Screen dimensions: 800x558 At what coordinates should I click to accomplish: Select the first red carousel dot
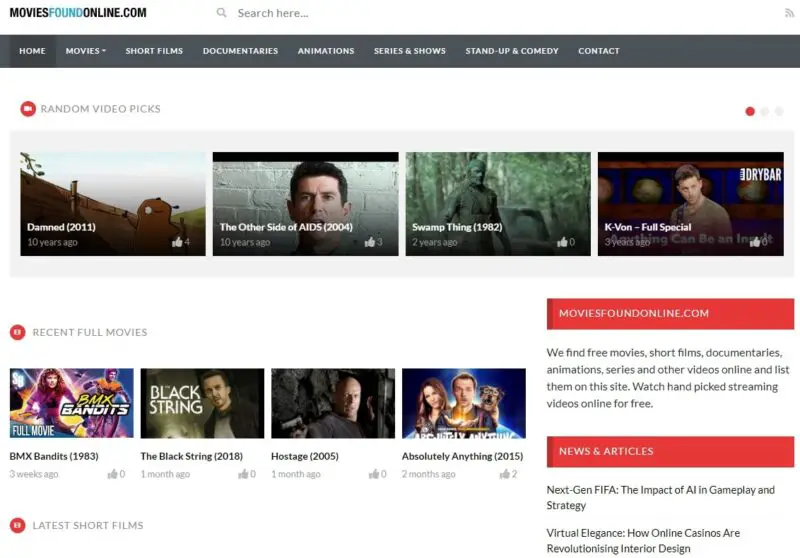pos(750,111)
